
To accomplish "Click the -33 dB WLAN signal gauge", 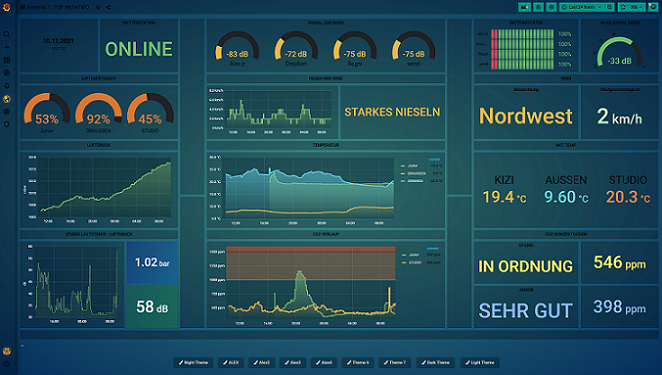I will pos(619,53).
